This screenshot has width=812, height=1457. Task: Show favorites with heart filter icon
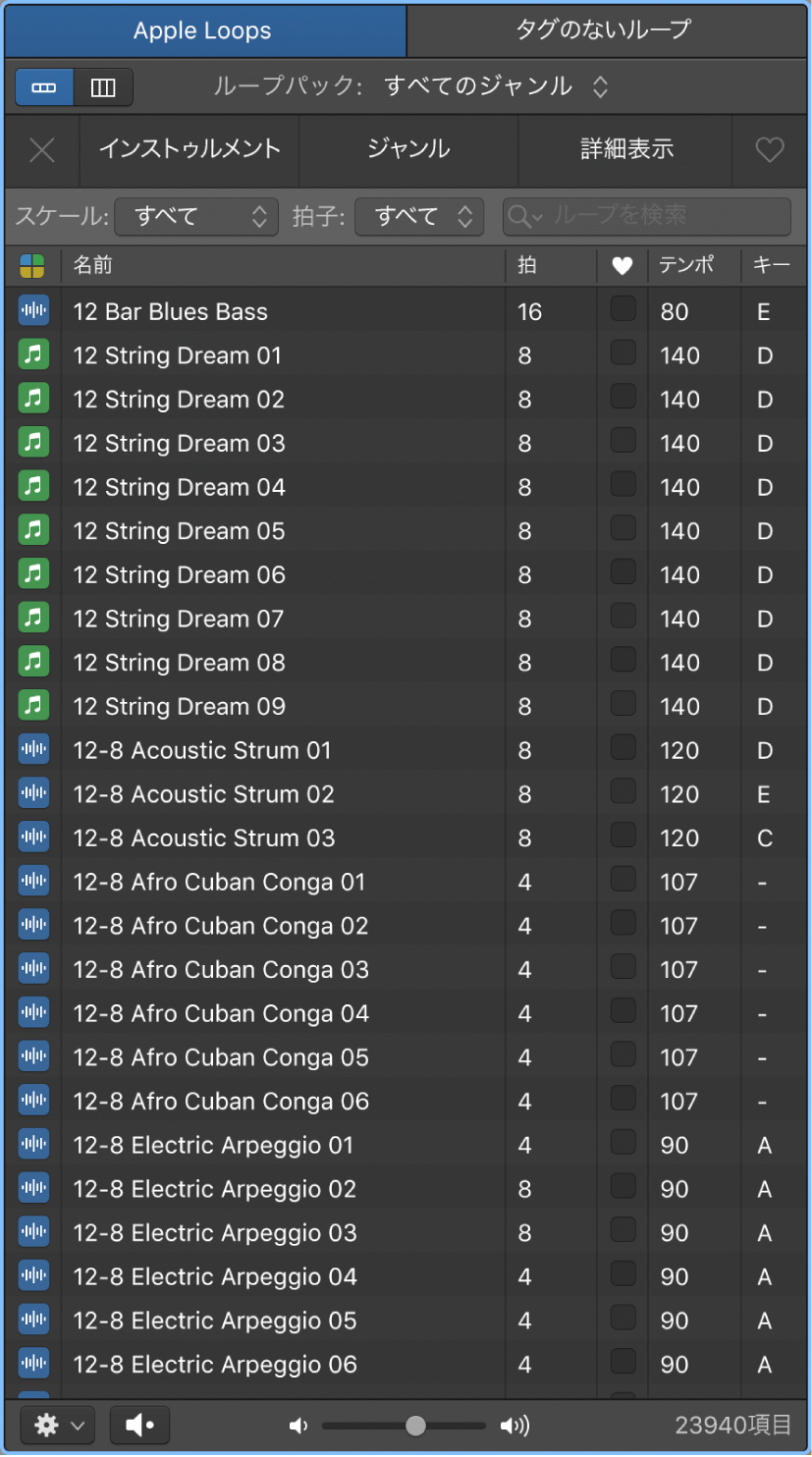pyautogui.click(x=770, y=149)
